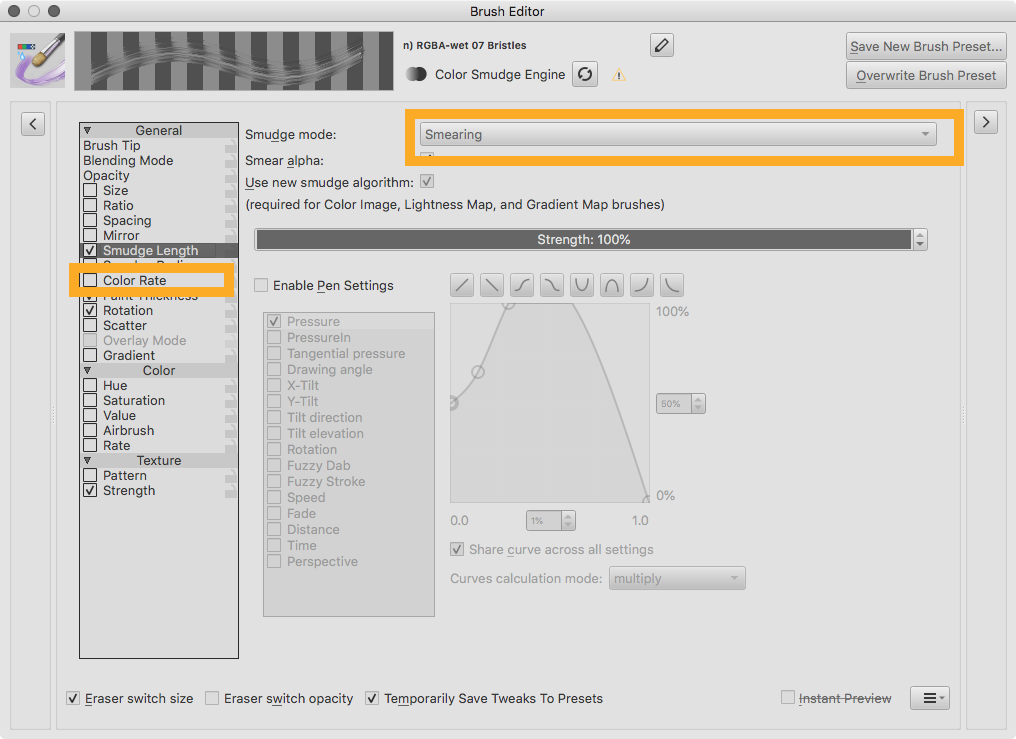Collapse the left panel with arrow button

[33, 123]
